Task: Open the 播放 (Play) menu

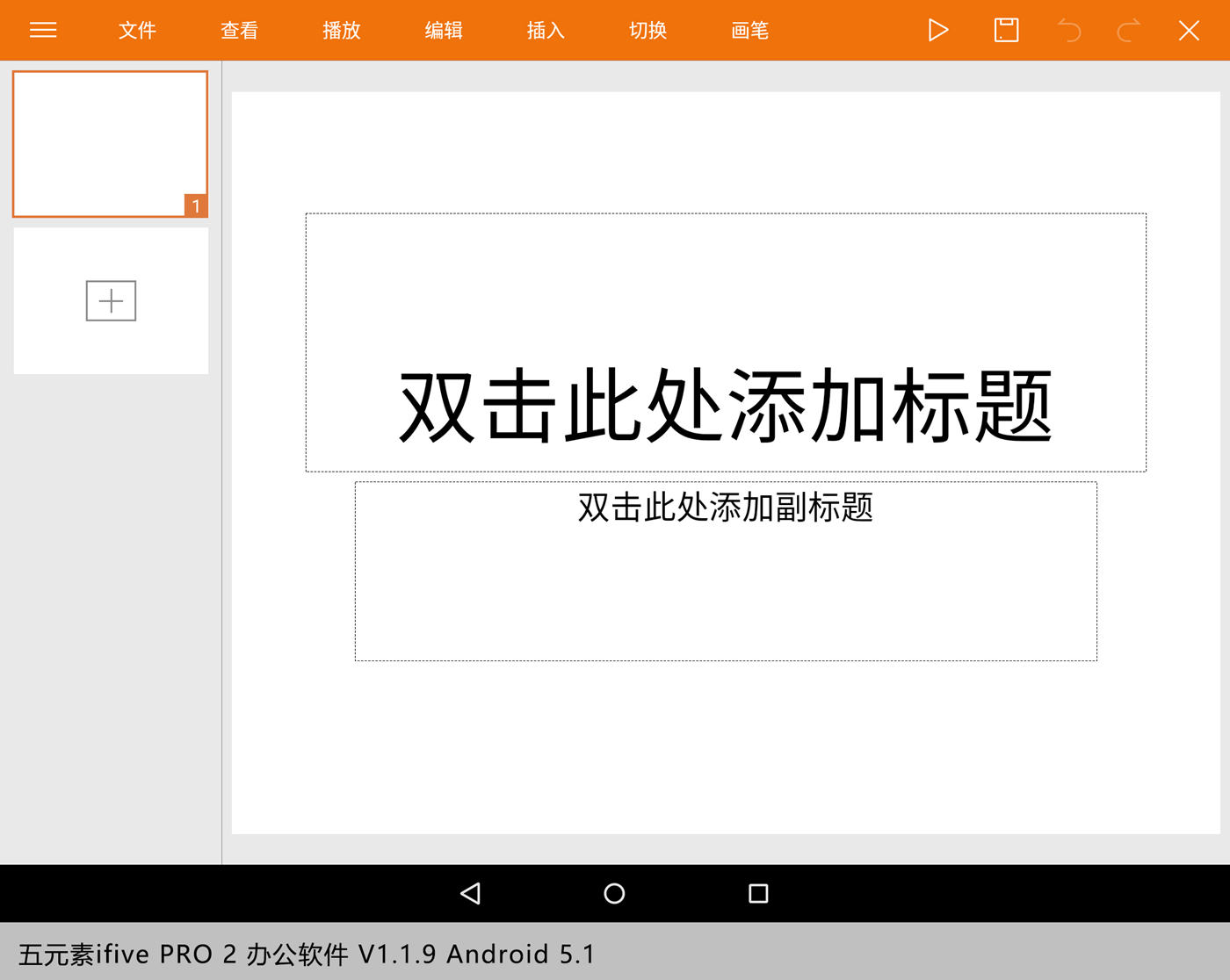Action: click(341, 31)
